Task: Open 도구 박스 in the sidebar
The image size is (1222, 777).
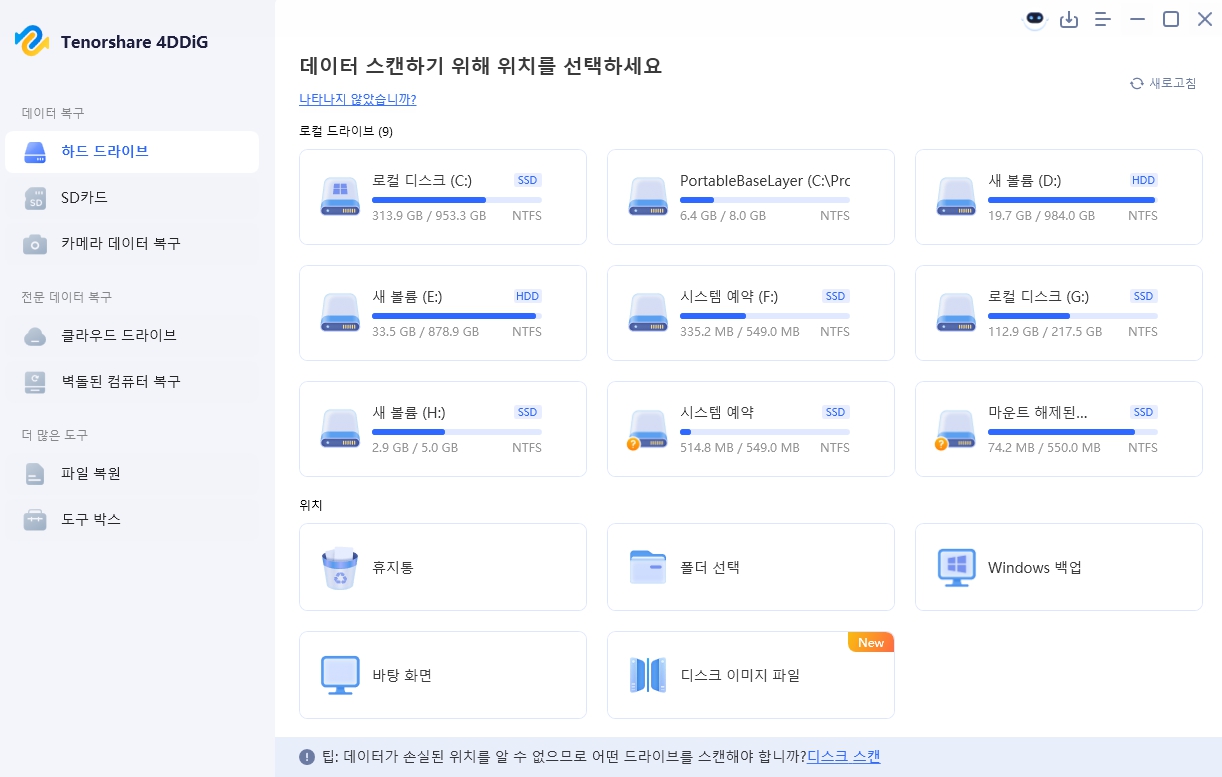Action: coord(131,520)
